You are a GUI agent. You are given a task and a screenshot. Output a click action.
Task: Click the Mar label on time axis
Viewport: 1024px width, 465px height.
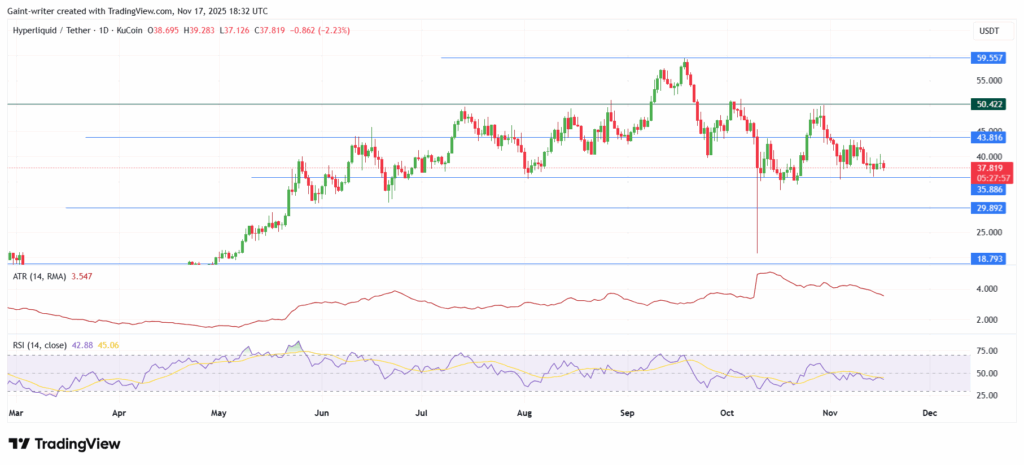(17, 413)
